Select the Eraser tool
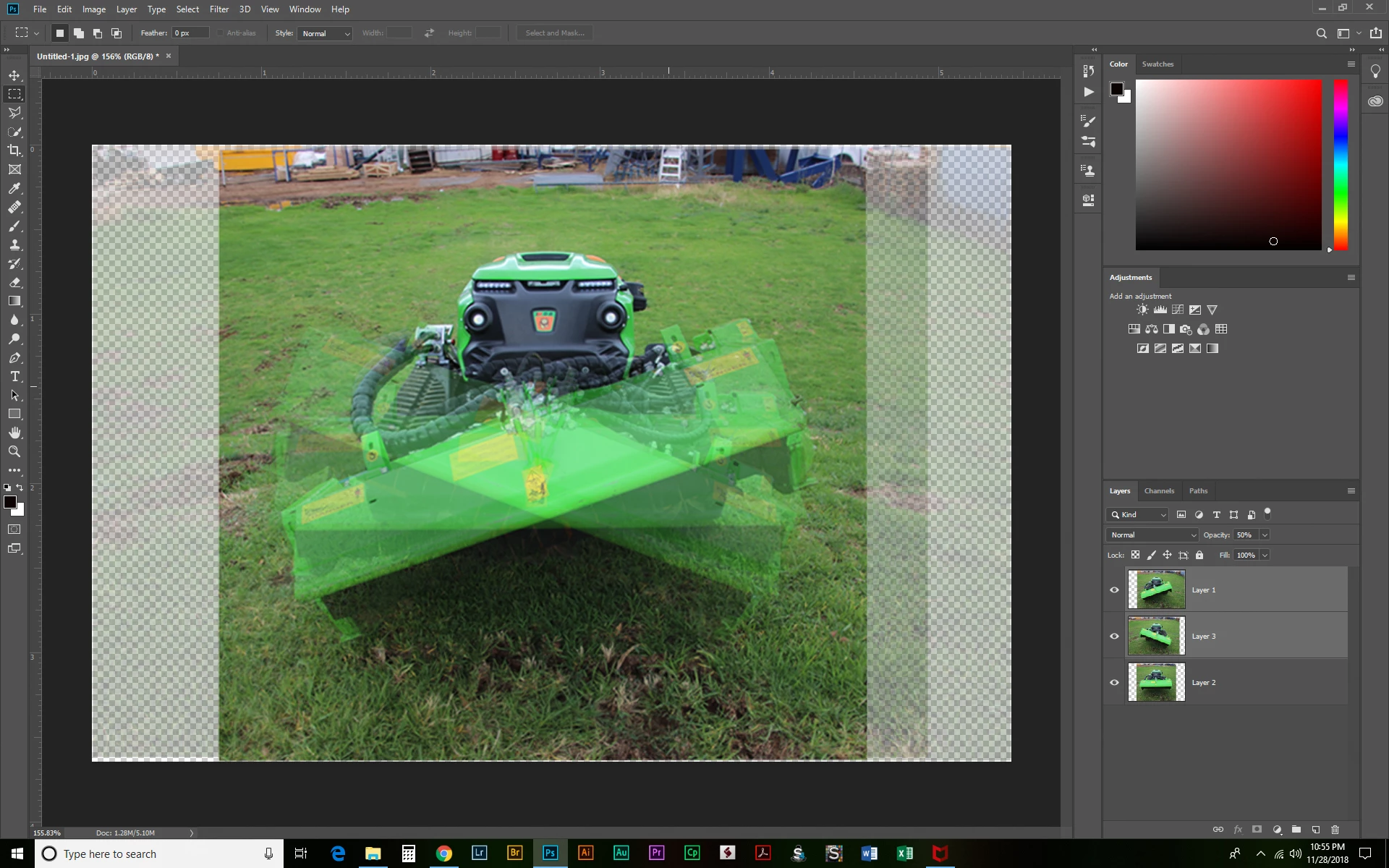1389x868 pixels. [14, 283]
